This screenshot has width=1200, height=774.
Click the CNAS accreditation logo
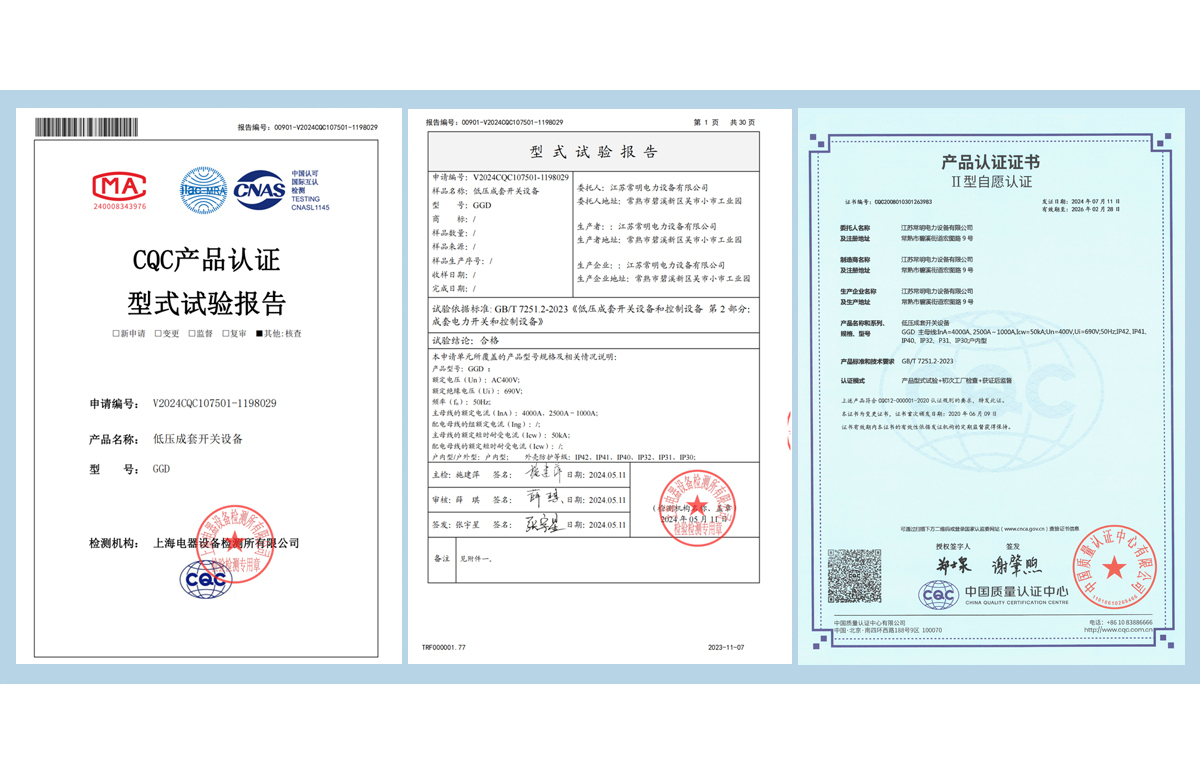pos(259,189)
